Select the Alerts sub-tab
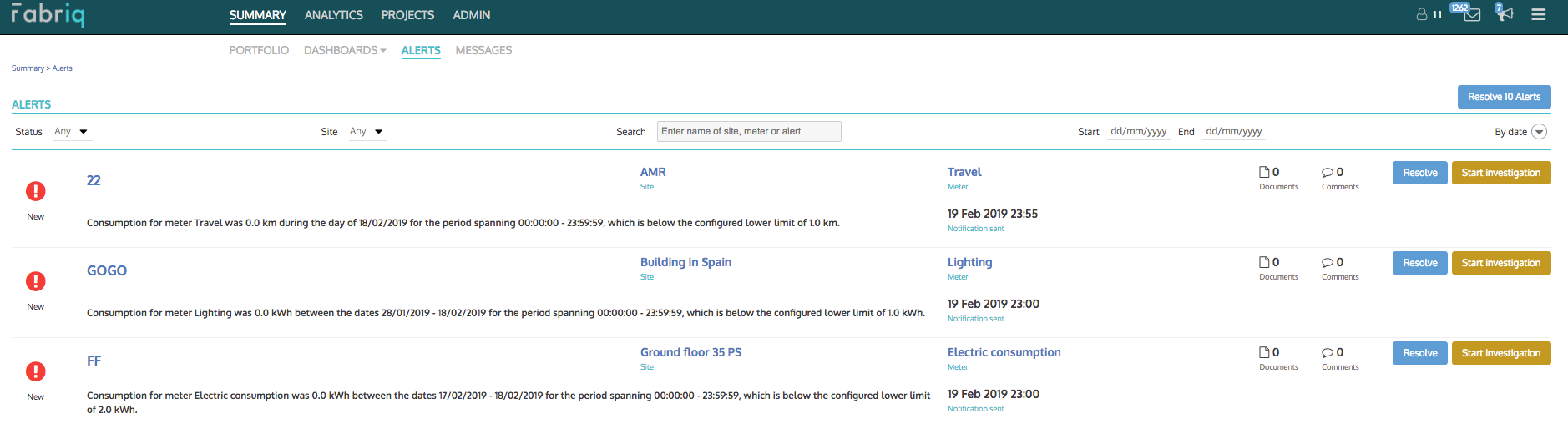The image size is (1568, 424). pos(421,50)
